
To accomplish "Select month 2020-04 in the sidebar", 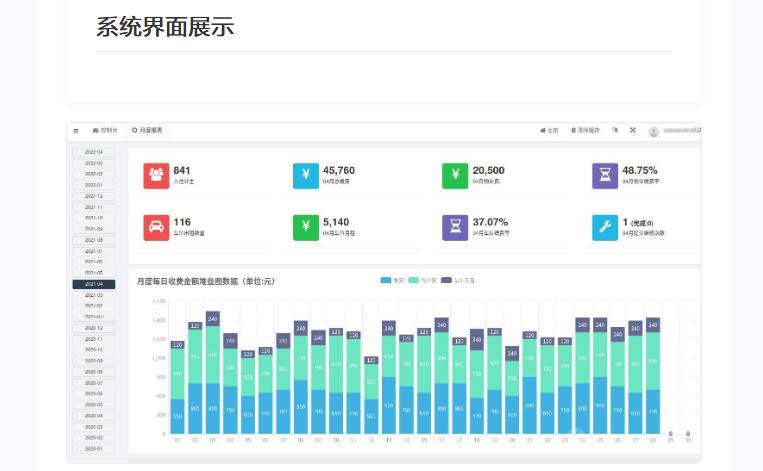I will pos(94,416).
